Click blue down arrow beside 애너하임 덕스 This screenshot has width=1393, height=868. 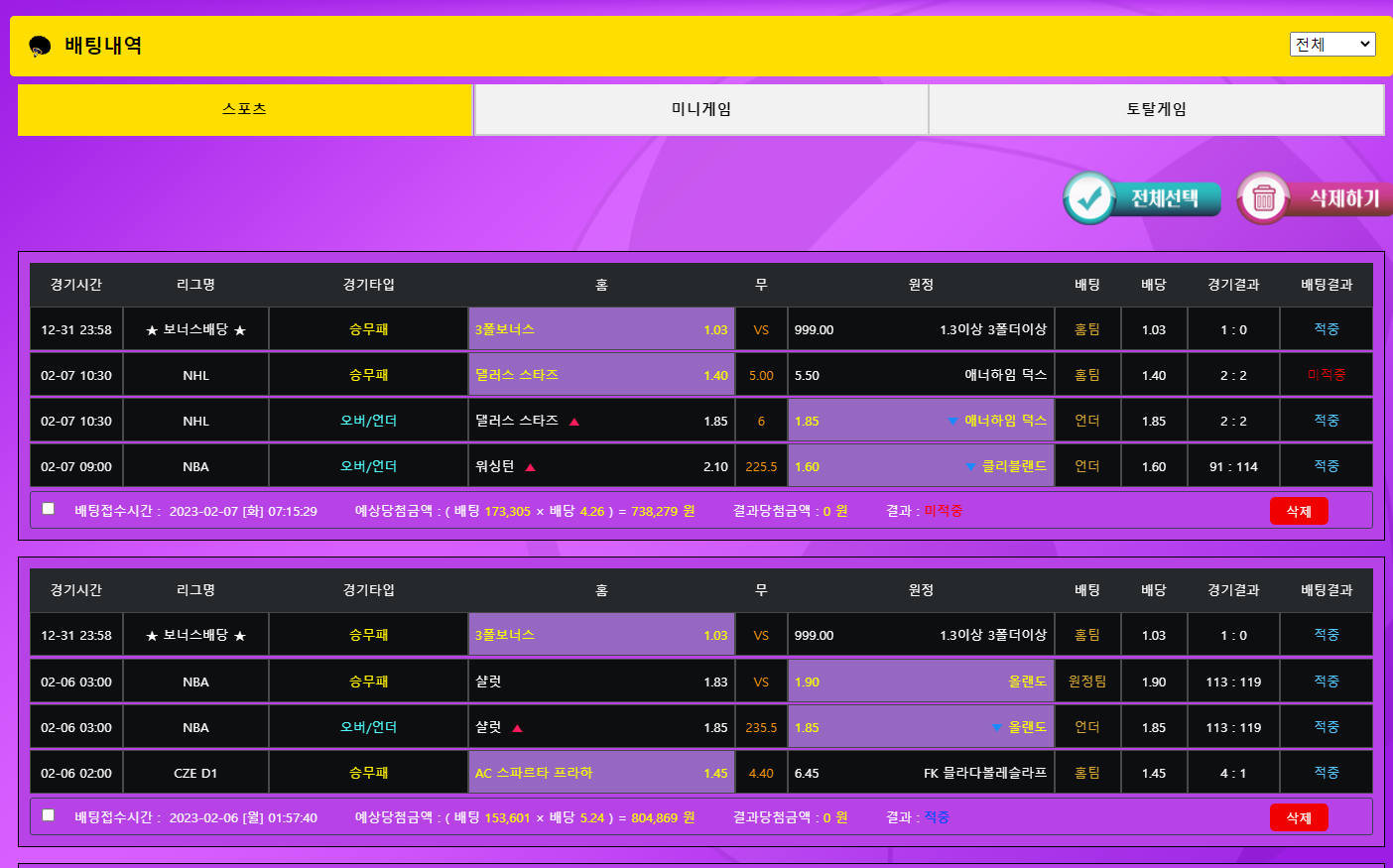pyautogui.click(x=952, y=422)
